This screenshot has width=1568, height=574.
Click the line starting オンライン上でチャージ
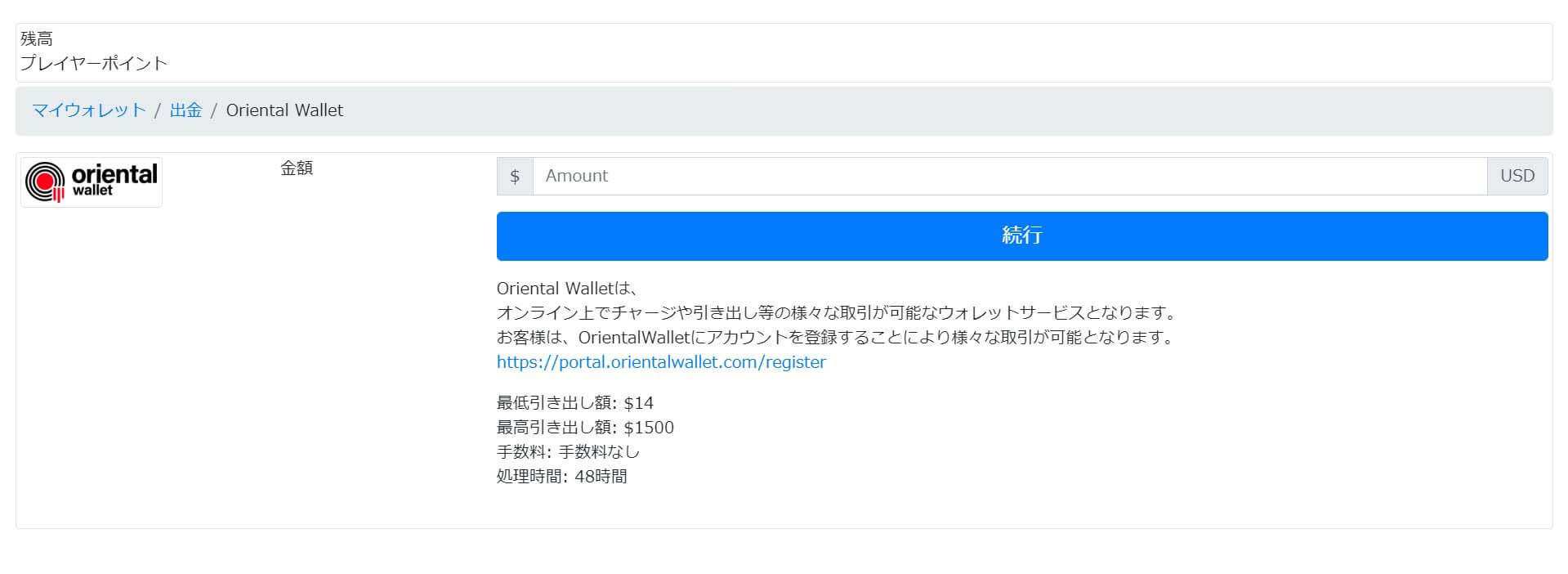837,313
